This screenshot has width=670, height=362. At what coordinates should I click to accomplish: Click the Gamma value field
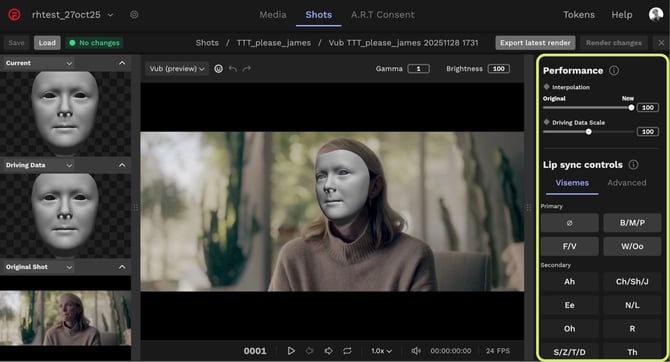pos(418,69)
